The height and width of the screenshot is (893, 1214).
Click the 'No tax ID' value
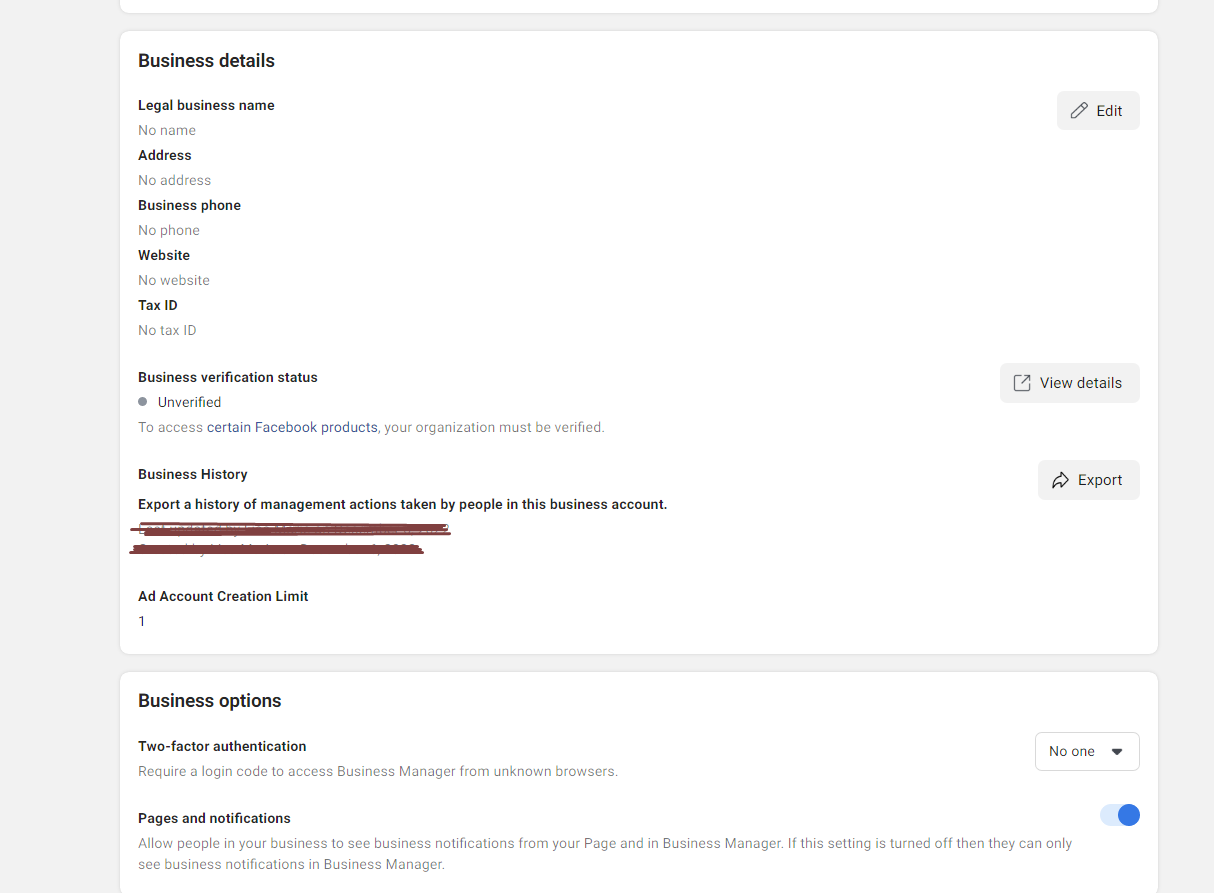[x=167, y=330]
